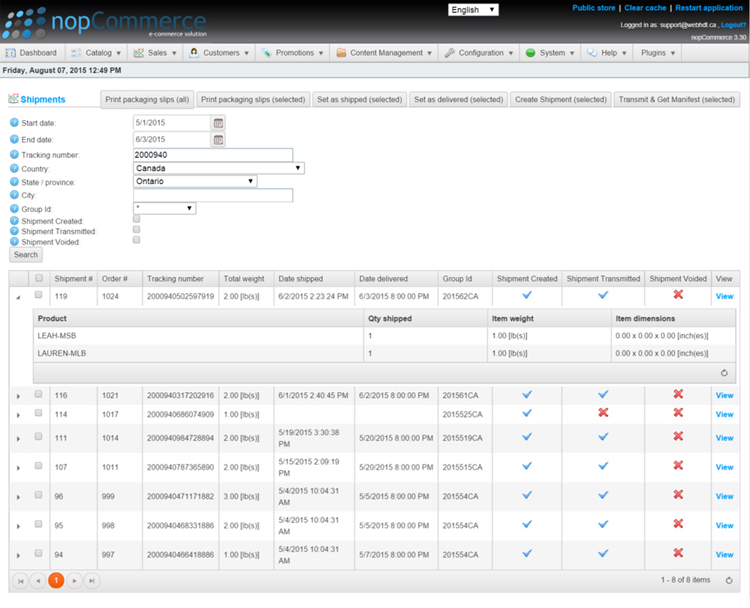Click into the Tracking number field
750x608 pixels.
pyautogui.click(x=213, y=155)
